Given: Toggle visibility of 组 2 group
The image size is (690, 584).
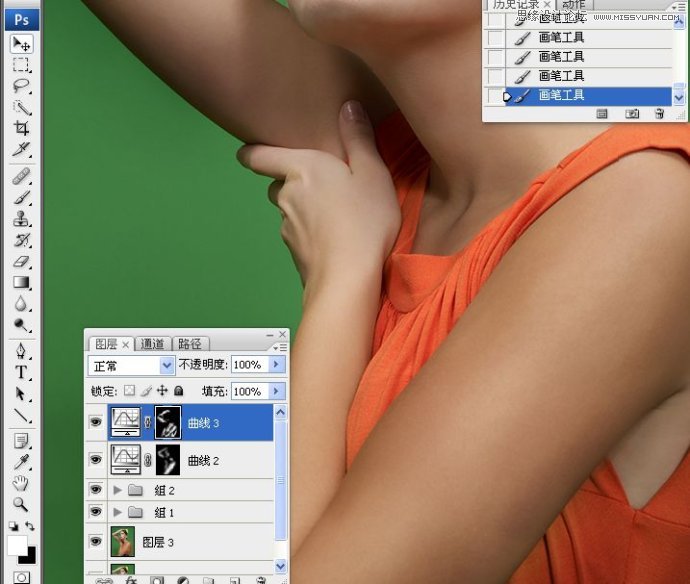Looking at the screenshot, I should pos(95,490).
